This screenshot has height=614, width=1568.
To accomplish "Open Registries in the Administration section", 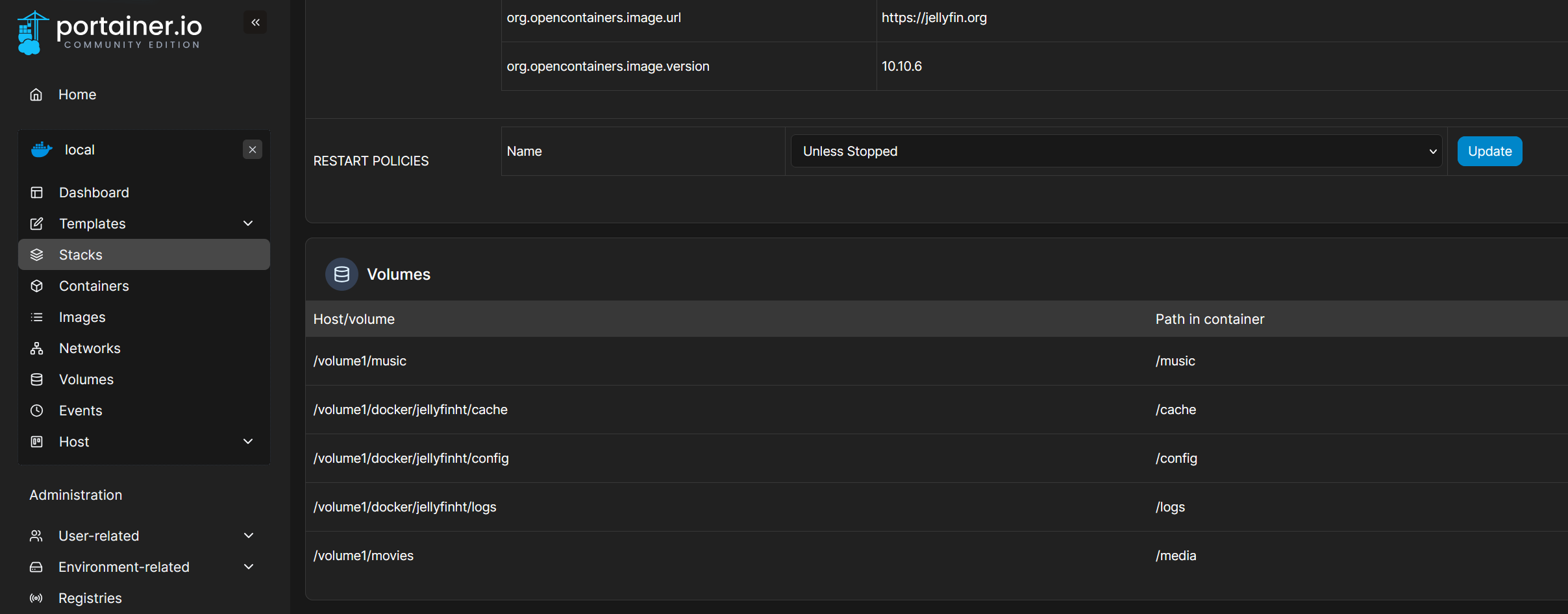I will tap(90, 598).
